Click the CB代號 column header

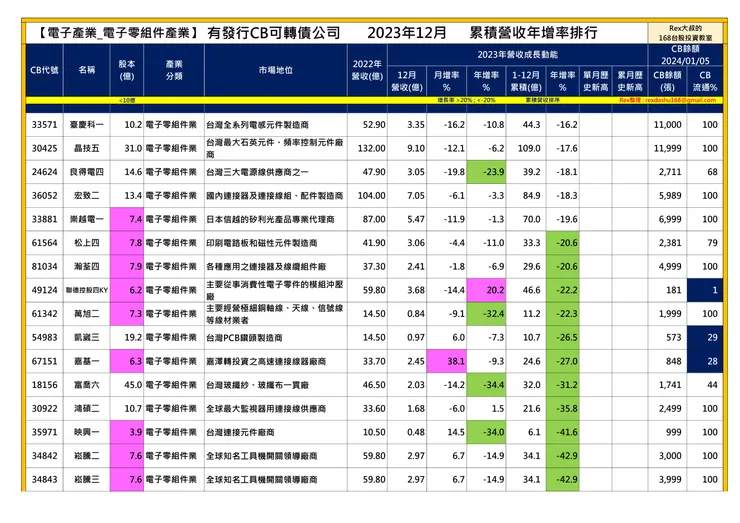point(44,70)
